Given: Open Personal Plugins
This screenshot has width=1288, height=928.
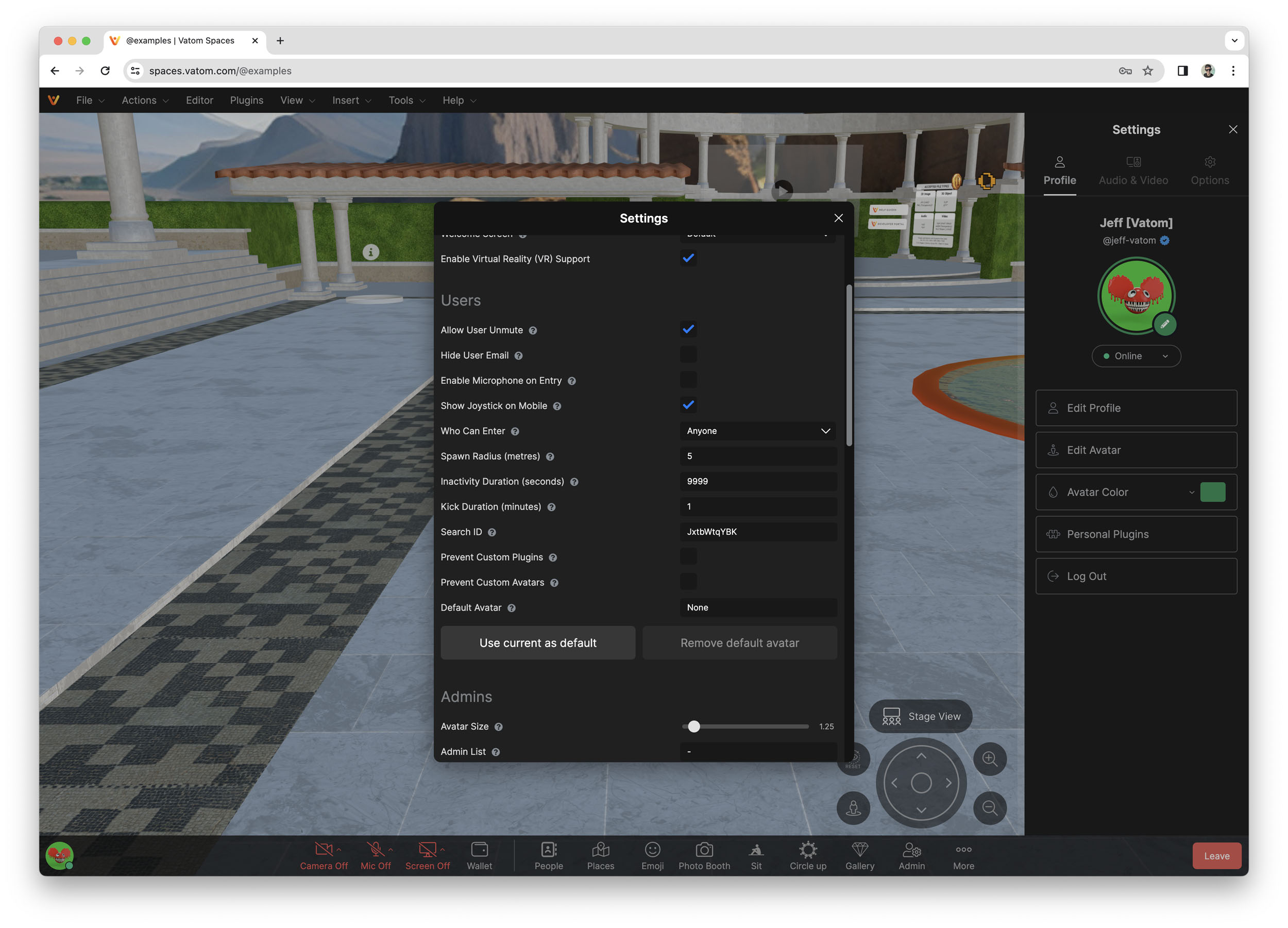Looking at the screenshot, I should pyautogui.click(x=1136, y=534).
